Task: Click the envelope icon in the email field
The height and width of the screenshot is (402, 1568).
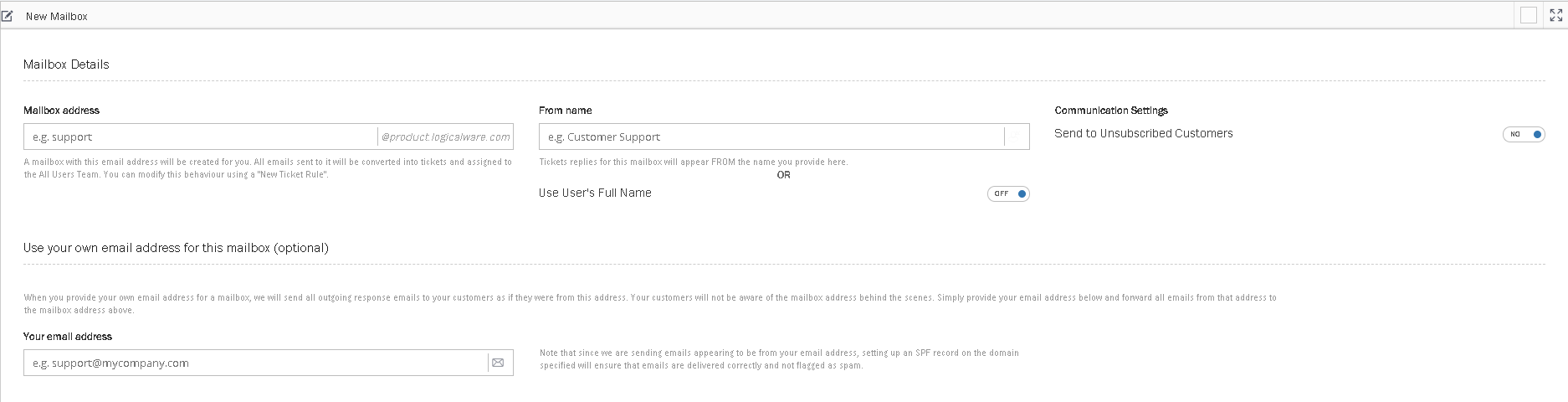Action: click(x=498, y=363)
